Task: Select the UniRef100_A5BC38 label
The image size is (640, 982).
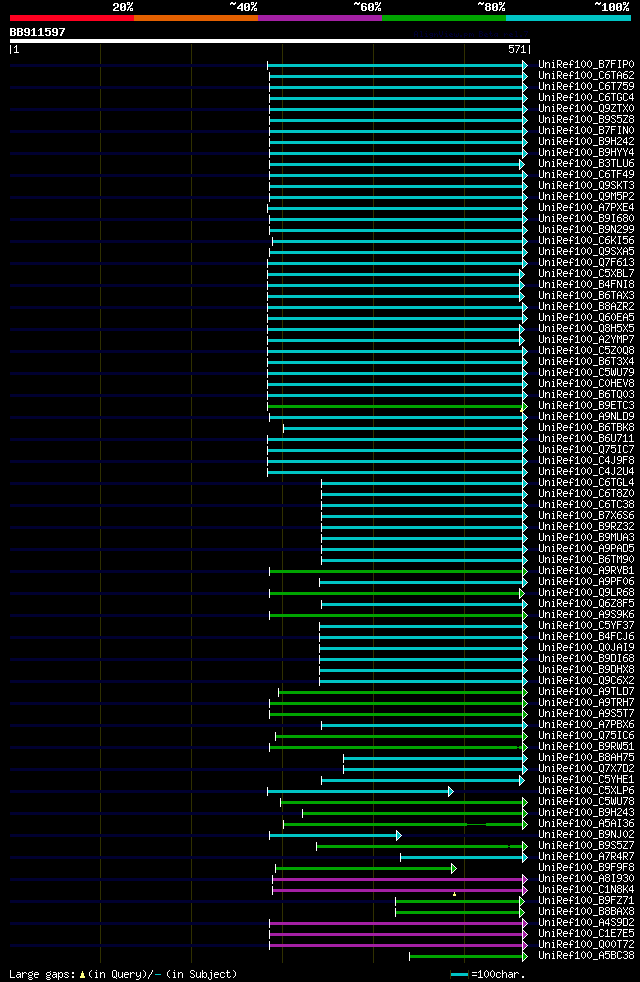Action: click(x=586, y=956)
